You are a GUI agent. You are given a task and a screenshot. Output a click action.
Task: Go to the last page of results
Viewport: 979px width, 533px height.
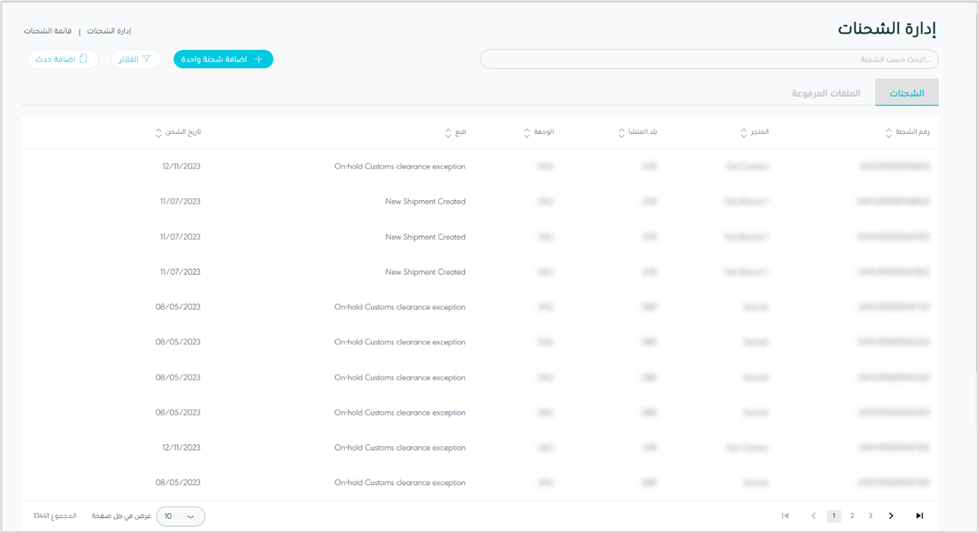919,516
